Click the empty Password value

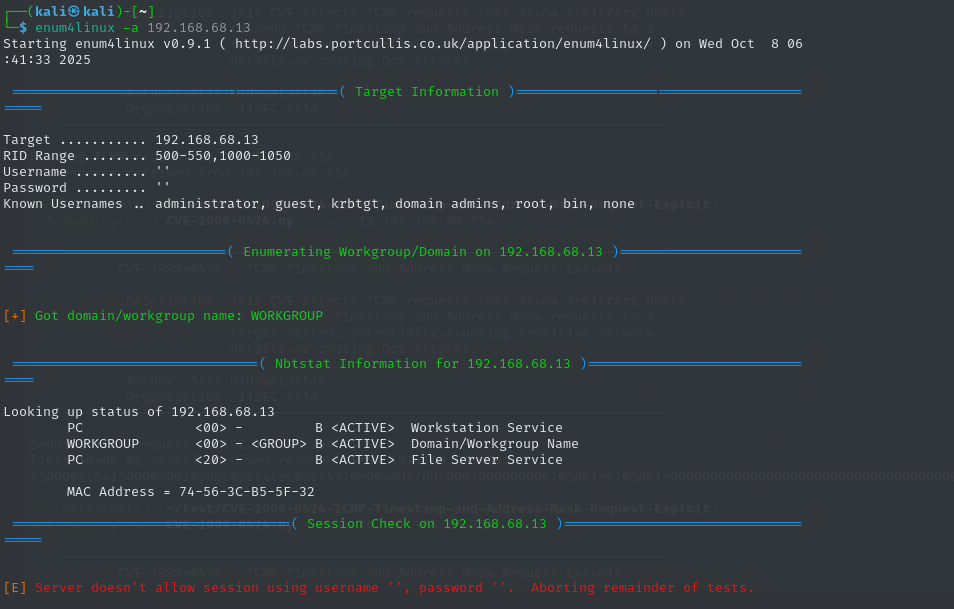(x=163, y=188)
